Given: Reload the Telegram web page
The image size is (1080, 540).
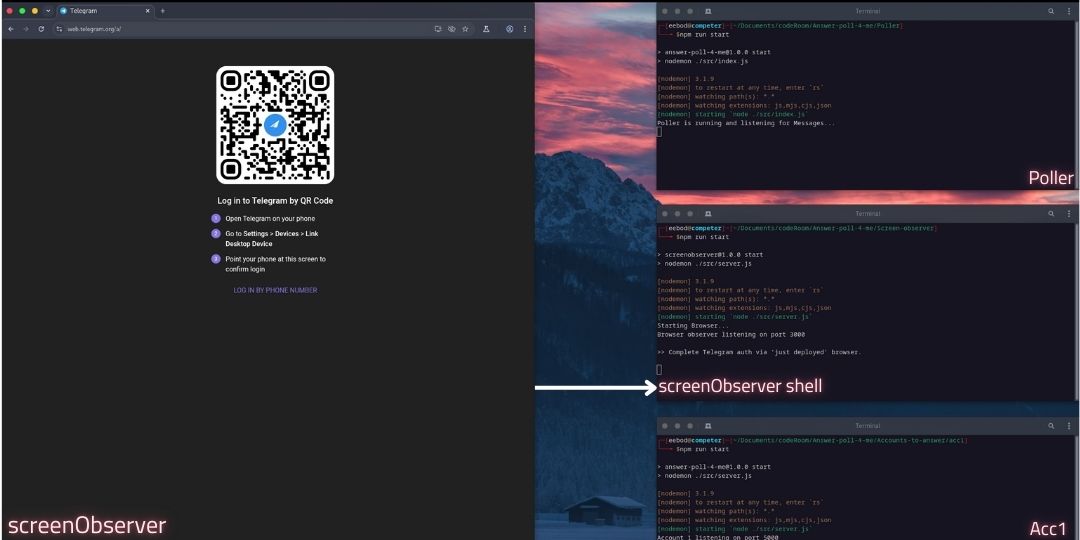Looking at the screenshot, I should click(x=41, y=29).
